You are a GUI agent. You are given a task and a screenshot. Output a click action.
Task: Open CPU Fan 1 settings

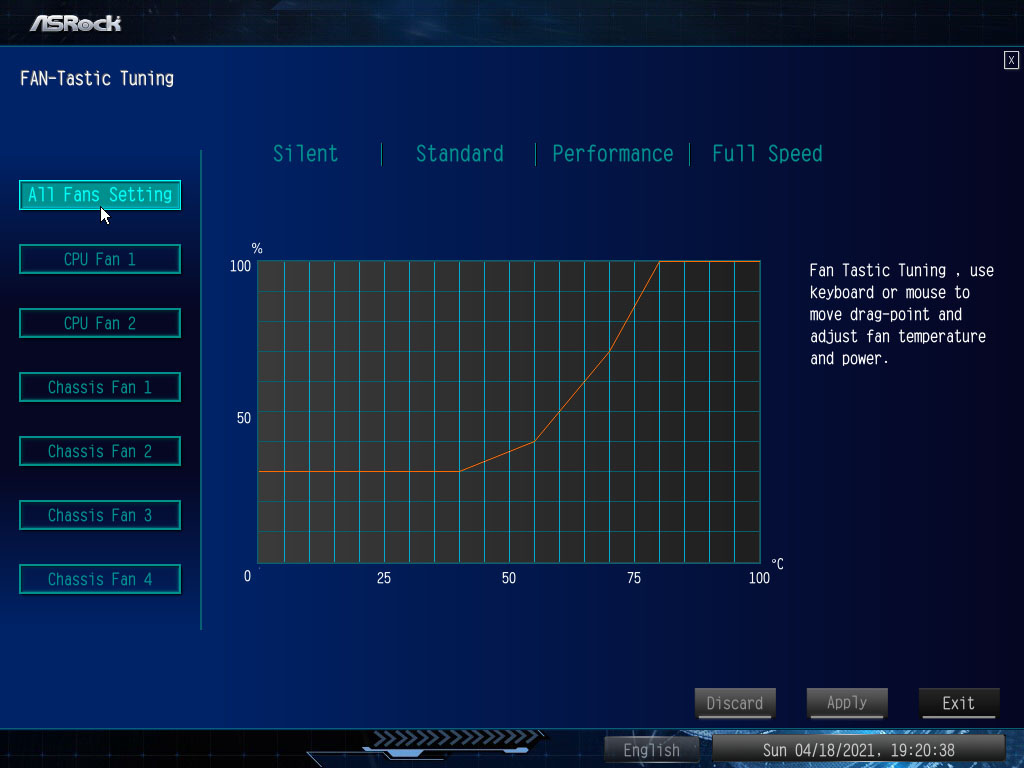point(100,259)
